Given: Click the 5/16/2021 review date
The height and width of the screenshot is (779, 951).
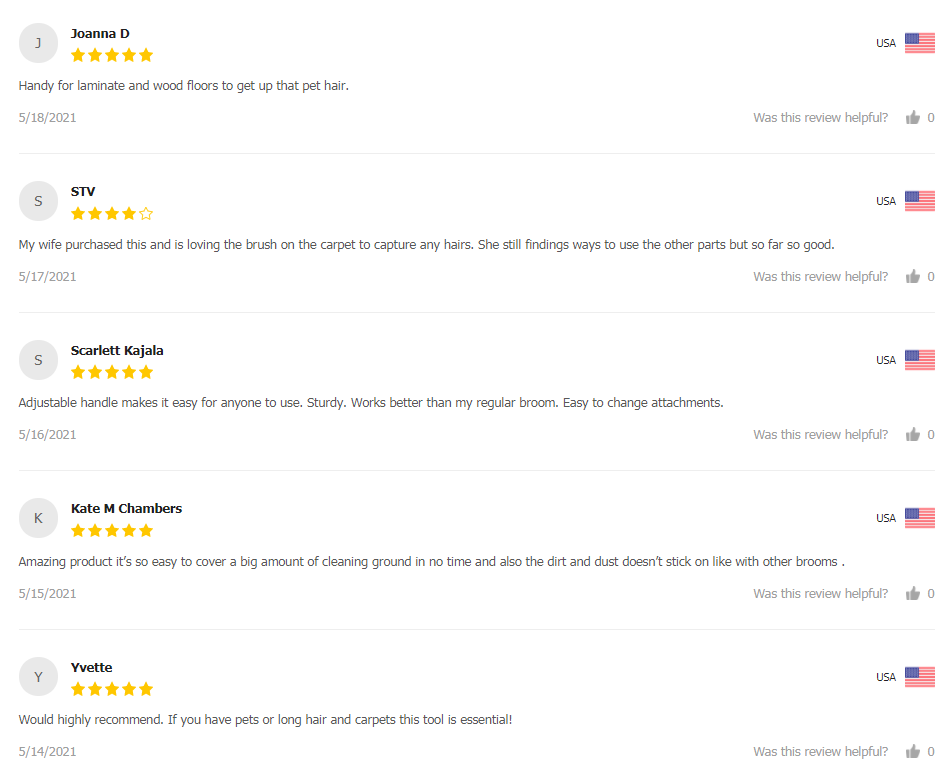Looking at the screenshot, I should [x=47, y=435].
